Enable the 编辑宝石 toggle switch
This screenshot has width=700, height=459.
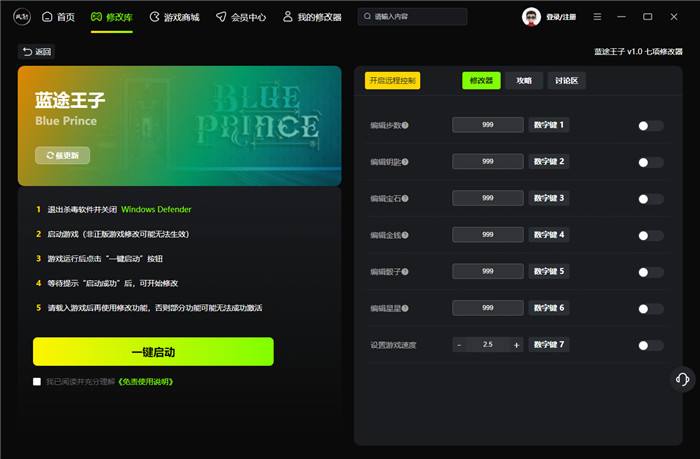point(650,199)
